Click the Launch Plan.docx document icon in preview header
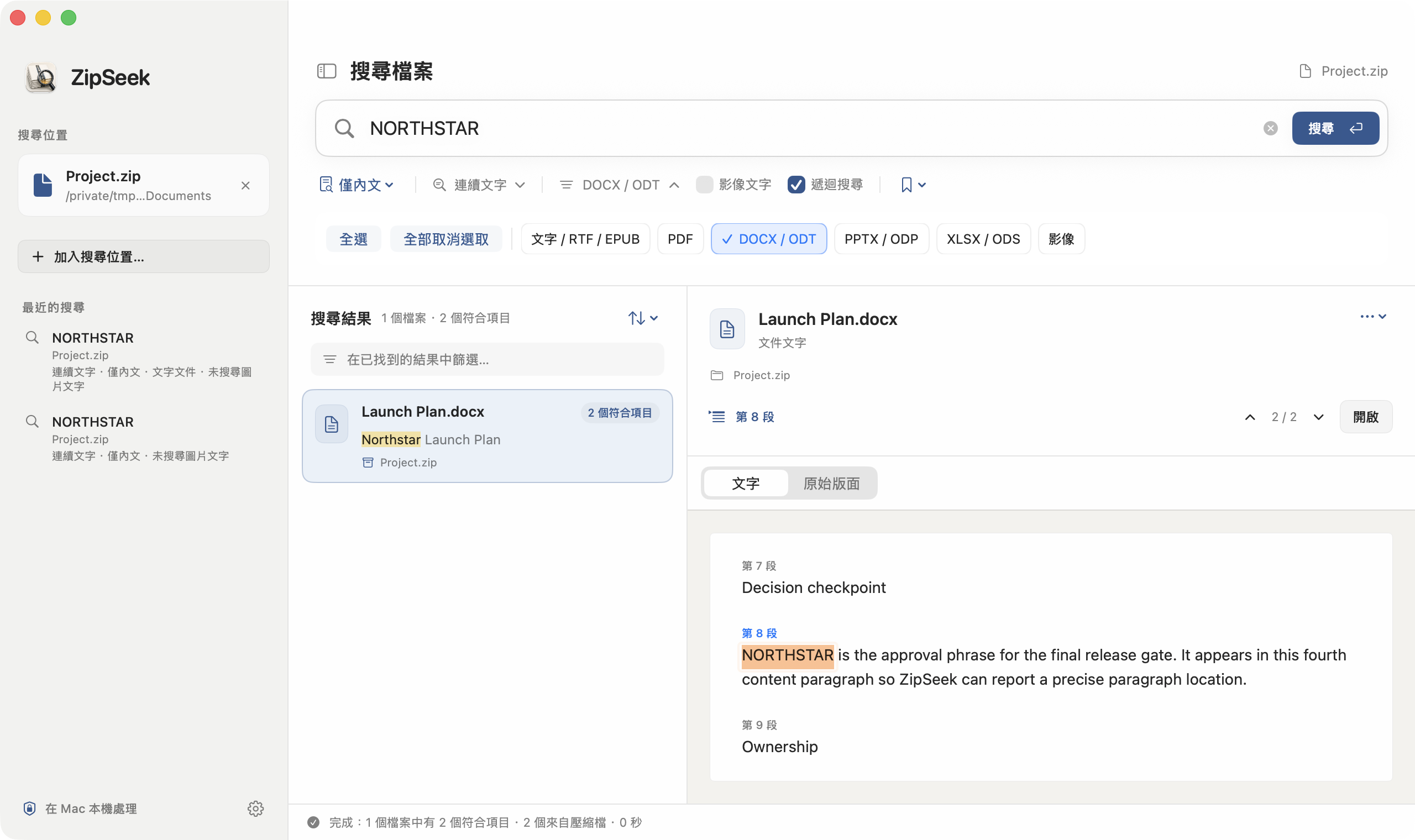 tap(727, 329)
